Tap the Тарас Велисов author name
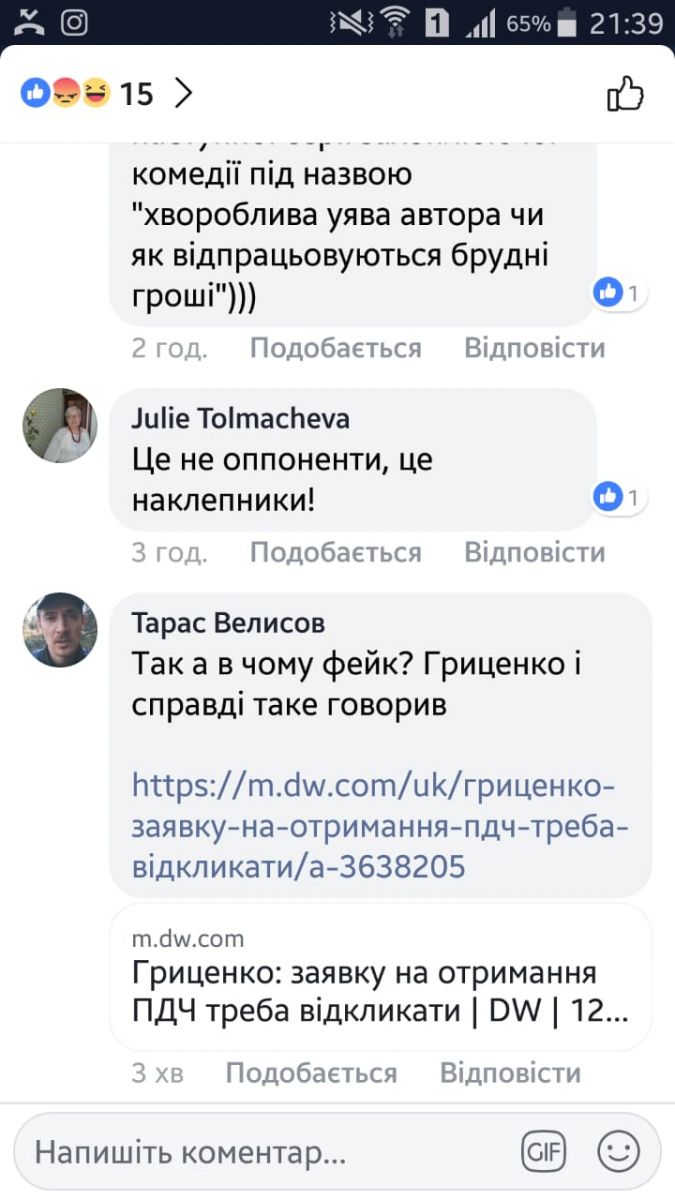This screenshot has height=1200, width=675. point(228,623)
